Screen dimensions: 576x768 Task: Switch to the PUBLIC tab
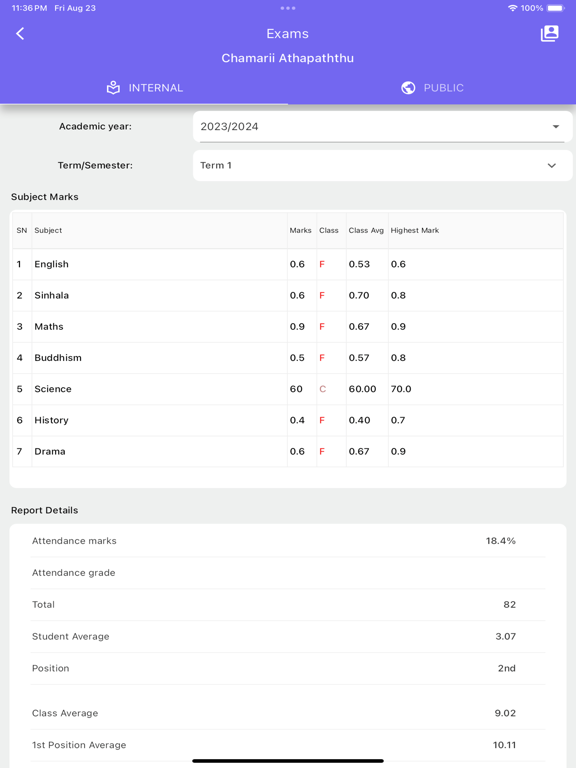(x=432, y=88)
